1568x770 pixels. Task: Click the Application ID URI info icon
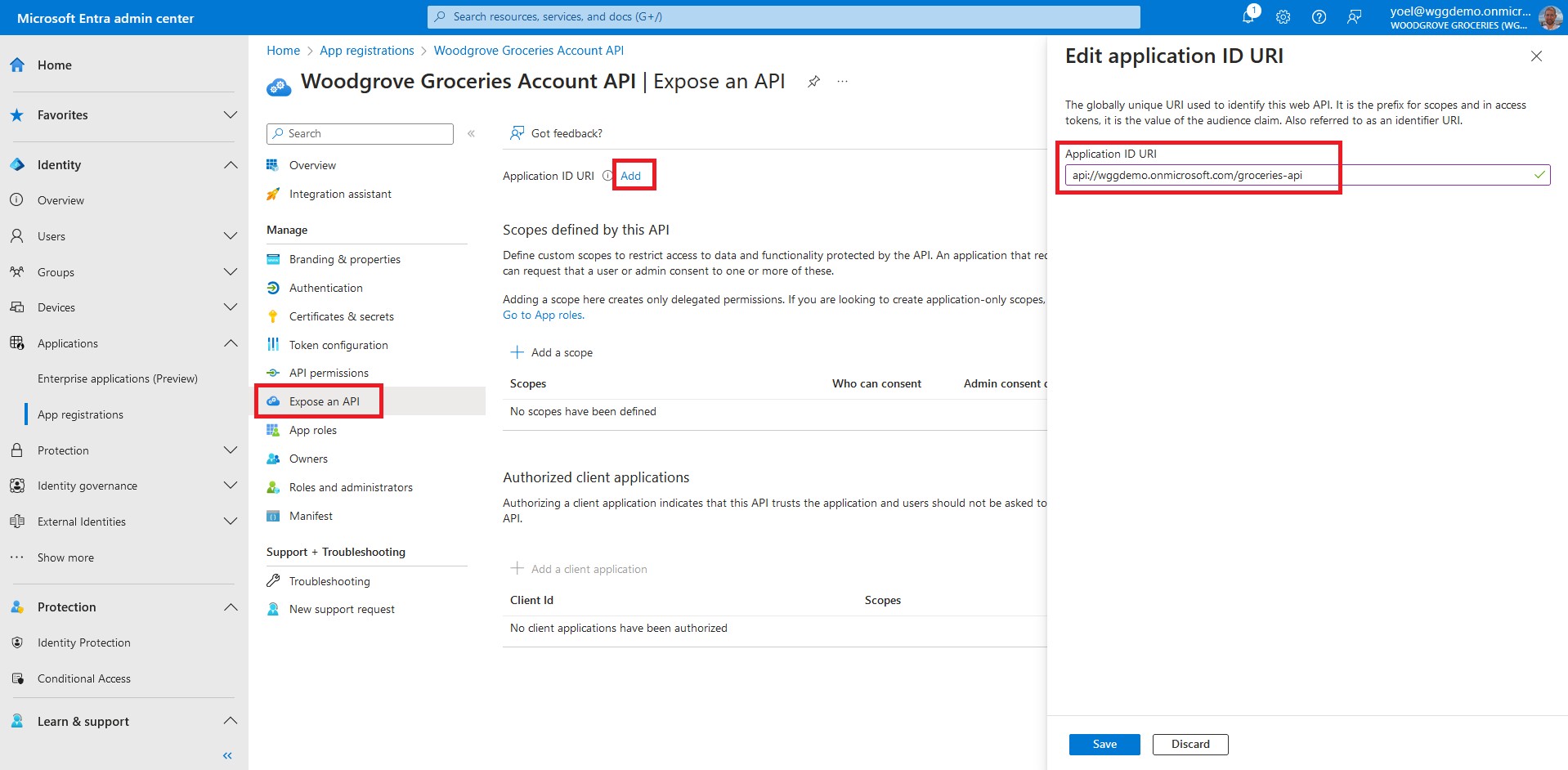click(x=607, y=176)
